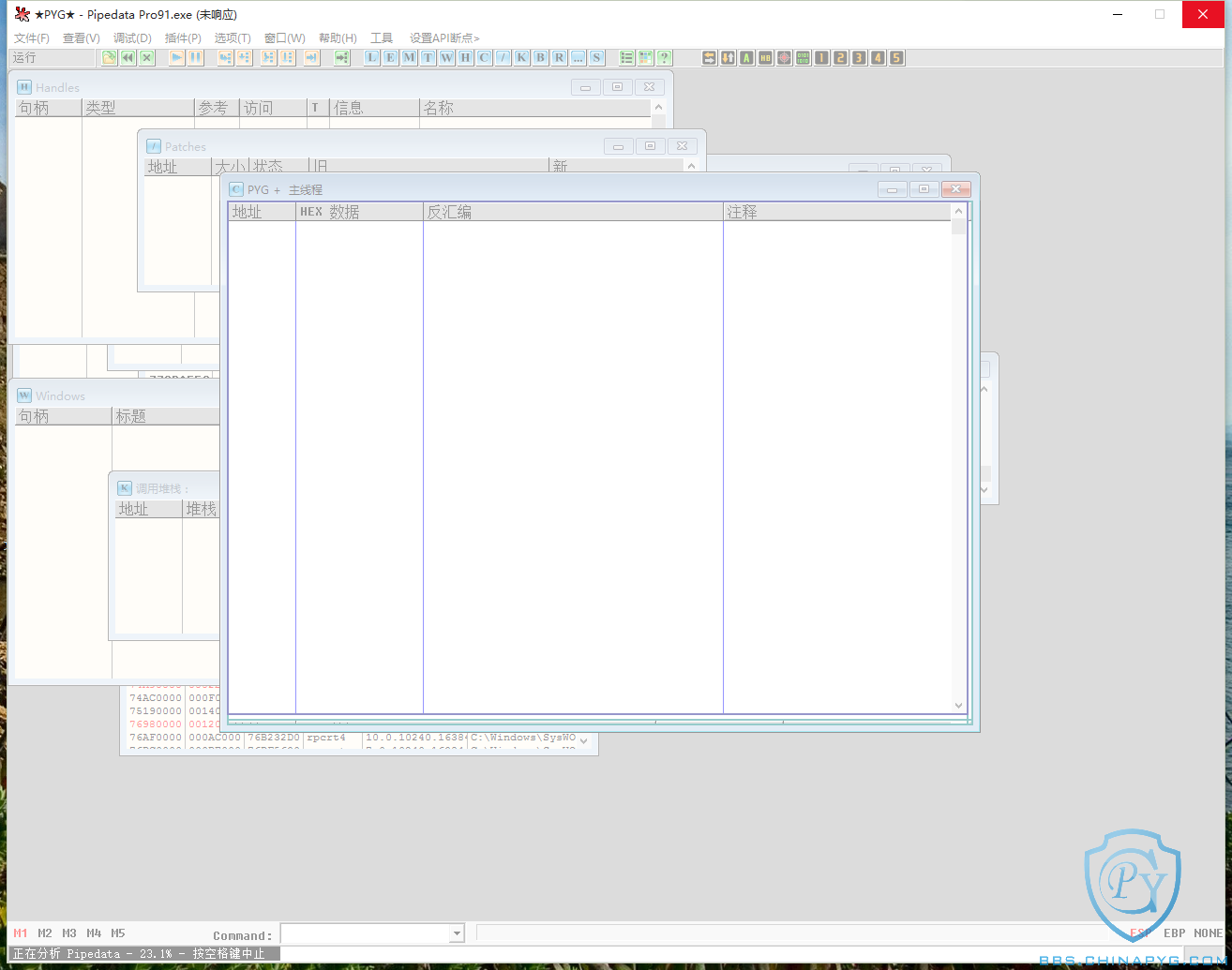The image size is (1232, 970).
Task: Click toolbar number 4 icon
Action: (878, 57)
